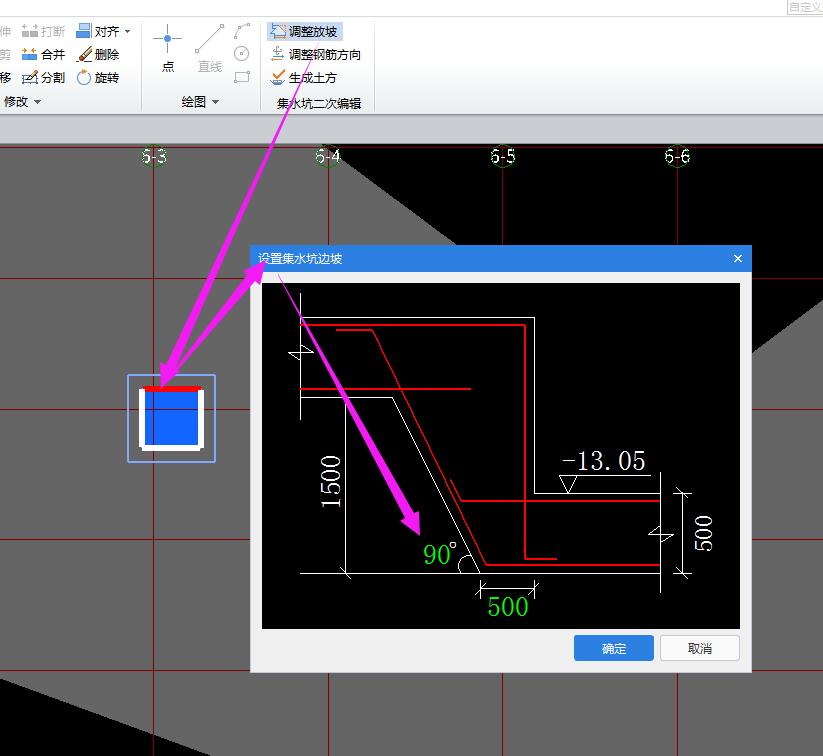823x756 pixels.
Task: Click 生成土方 generate earthwork tool
Action: point(303,78)
